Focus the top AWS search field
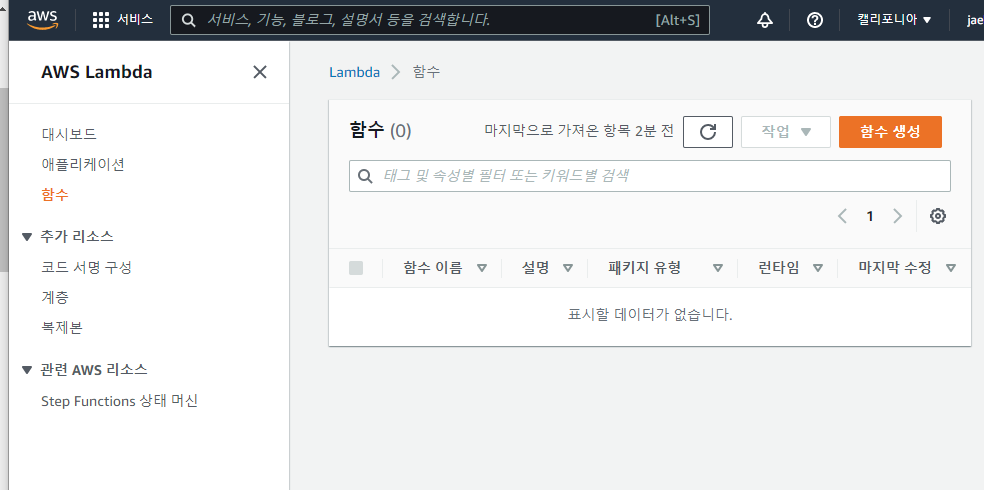Screen dimensions: 984x490 click(x=440, y=20)
